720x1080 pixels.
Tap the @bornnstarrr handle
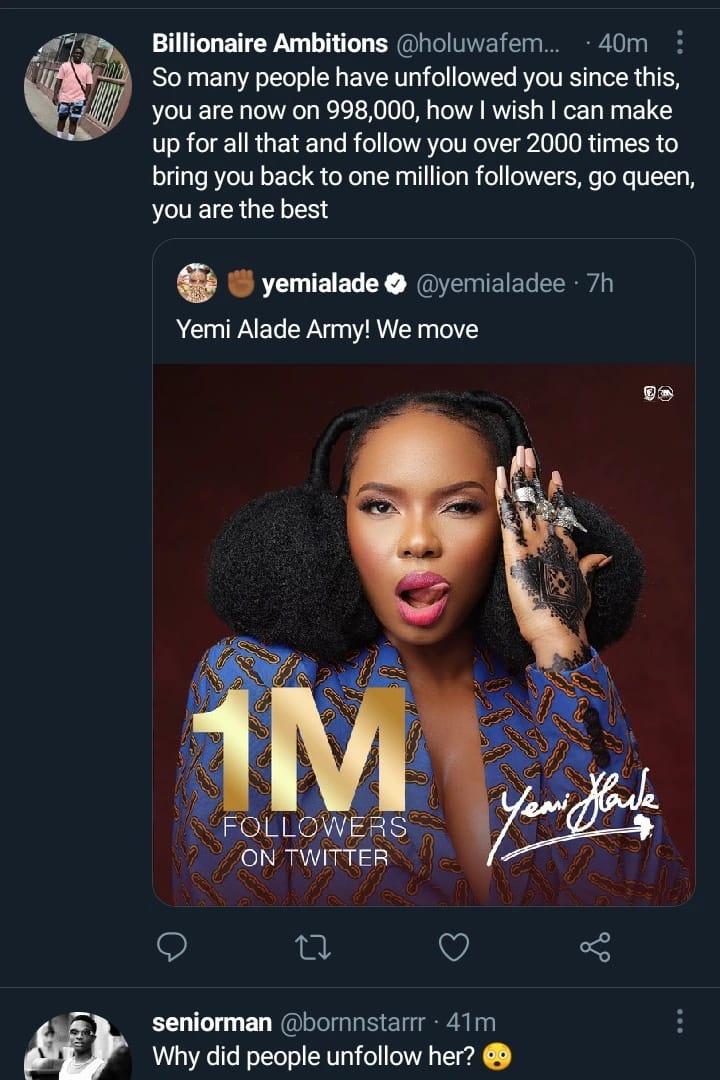pyautogui.click(x=353, y=1022)
